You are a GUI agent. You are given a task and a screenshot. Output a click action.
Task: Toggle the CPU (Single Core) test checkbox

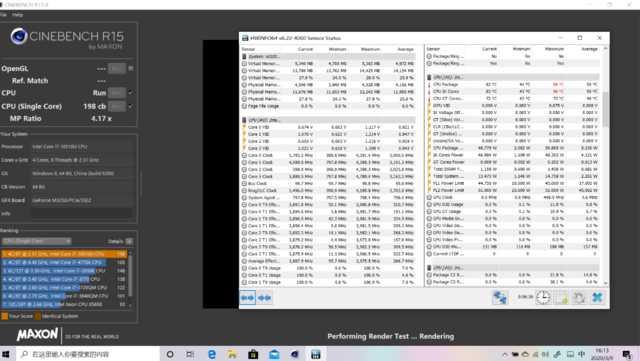pos(131,106)
